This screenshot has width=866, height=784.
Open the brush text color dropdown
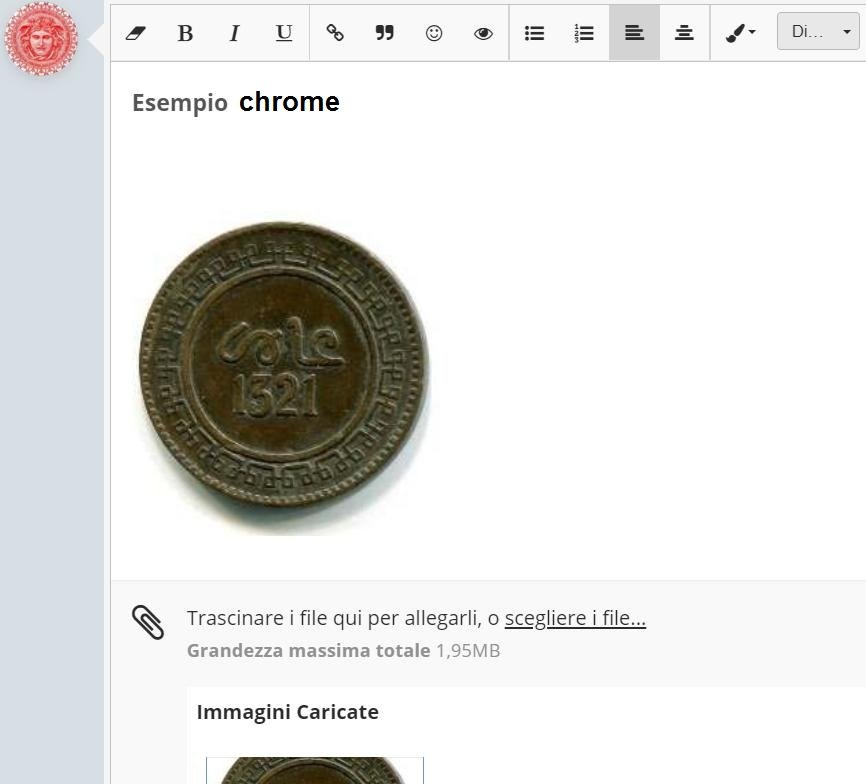point(741,33)
